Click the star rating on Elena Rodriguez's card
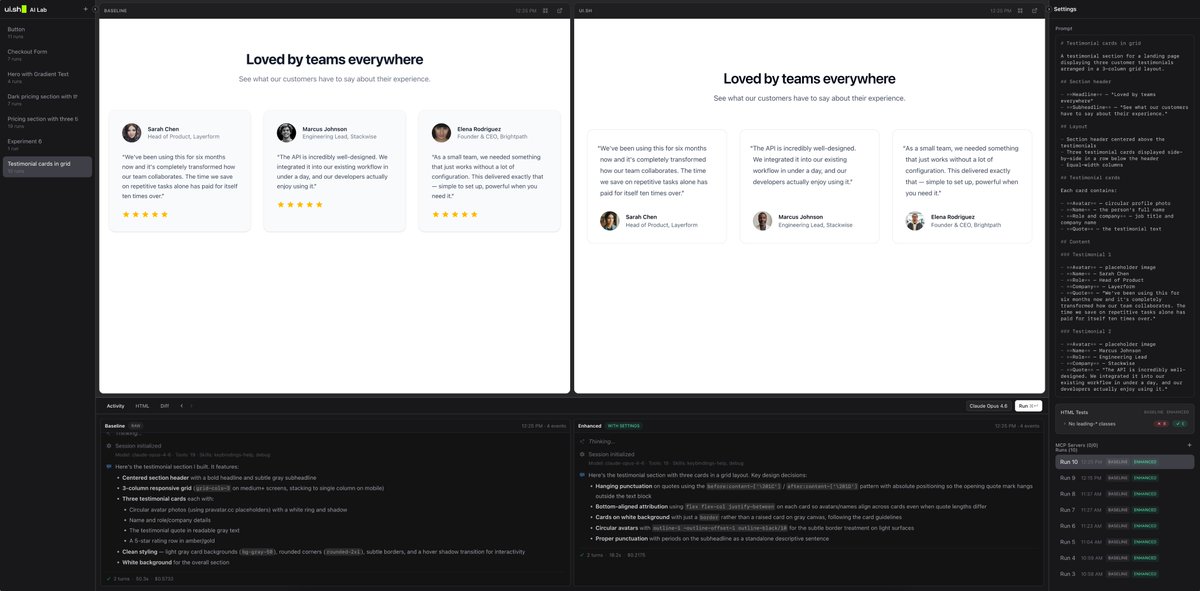The image size is (1200, 591). click(455, 215)
